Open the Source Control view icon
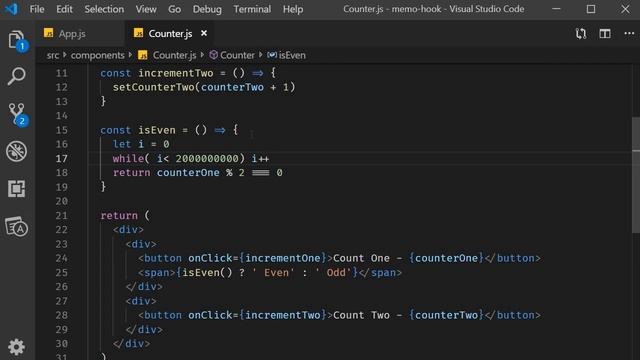640x360 pixels. [17, 113]
